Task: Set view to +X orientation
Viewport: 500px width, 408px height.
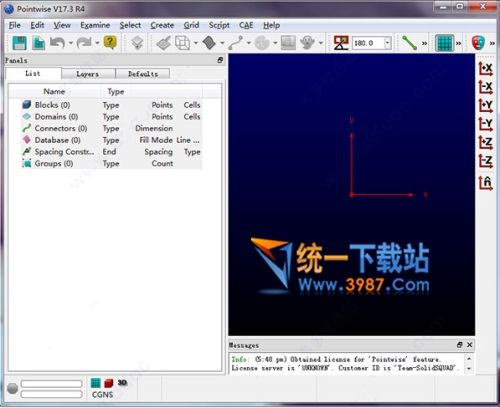Action: pyautogui.click(x=486, y=68)
